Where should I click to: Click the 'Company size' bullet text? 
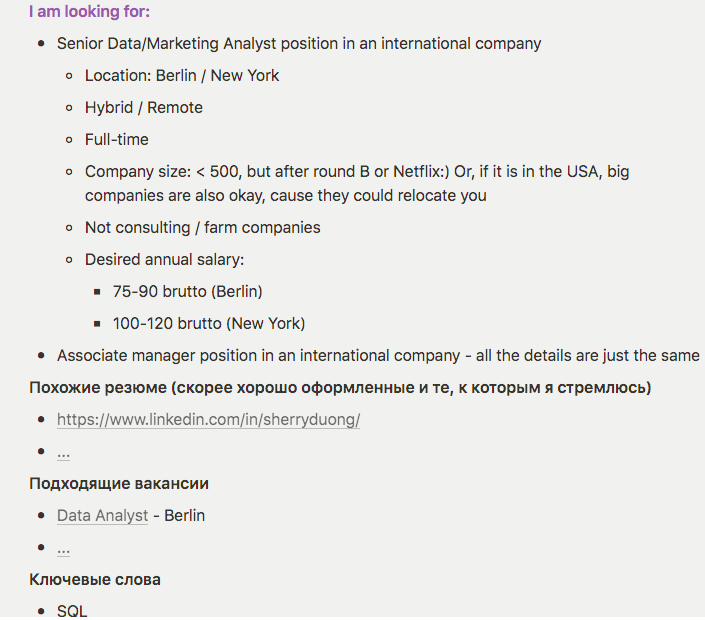[357, 183]
